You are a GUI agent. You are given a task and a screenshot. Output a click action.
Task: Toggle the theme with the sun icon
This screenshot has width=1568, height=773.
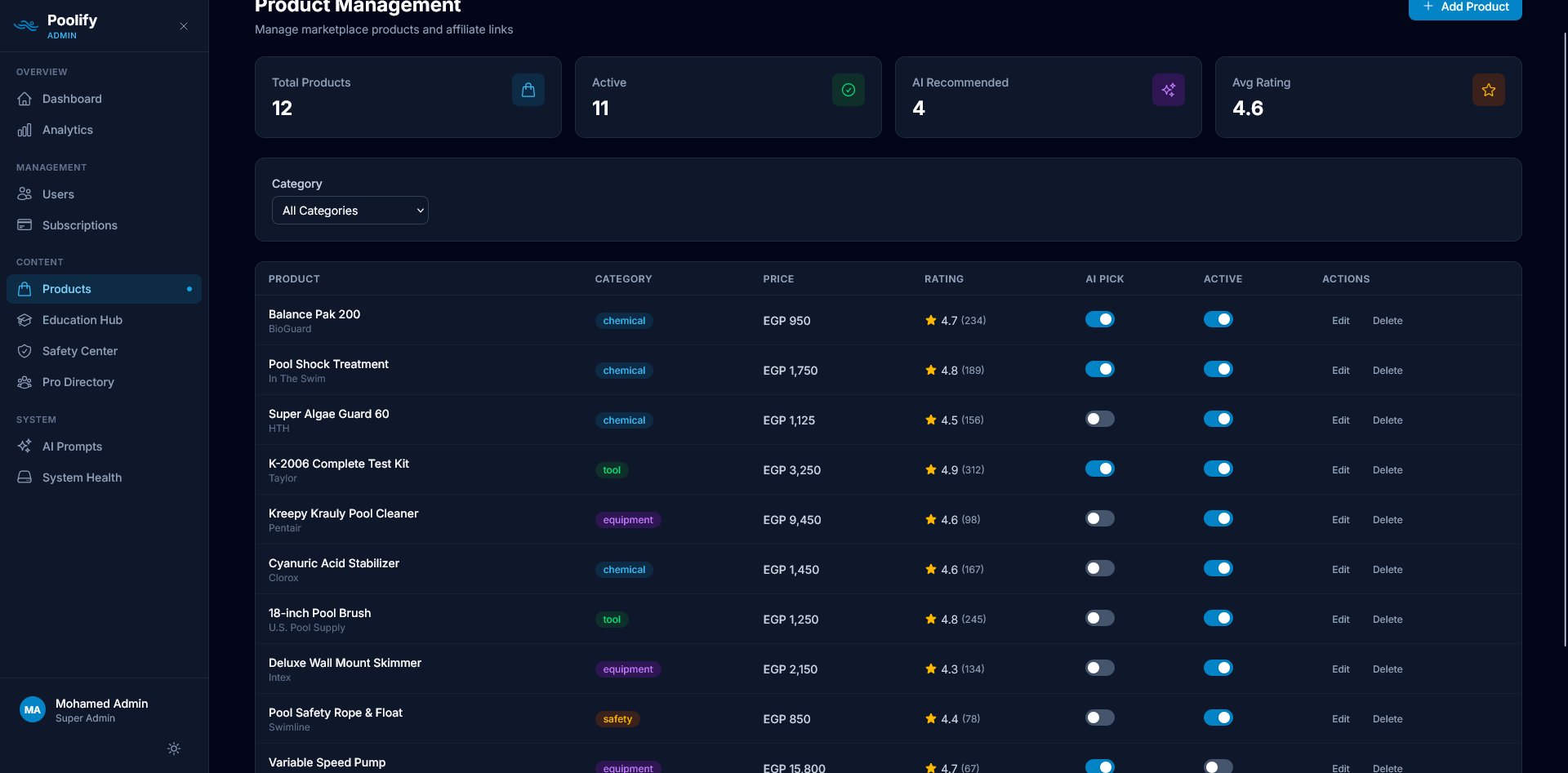[x=174, y=749]
